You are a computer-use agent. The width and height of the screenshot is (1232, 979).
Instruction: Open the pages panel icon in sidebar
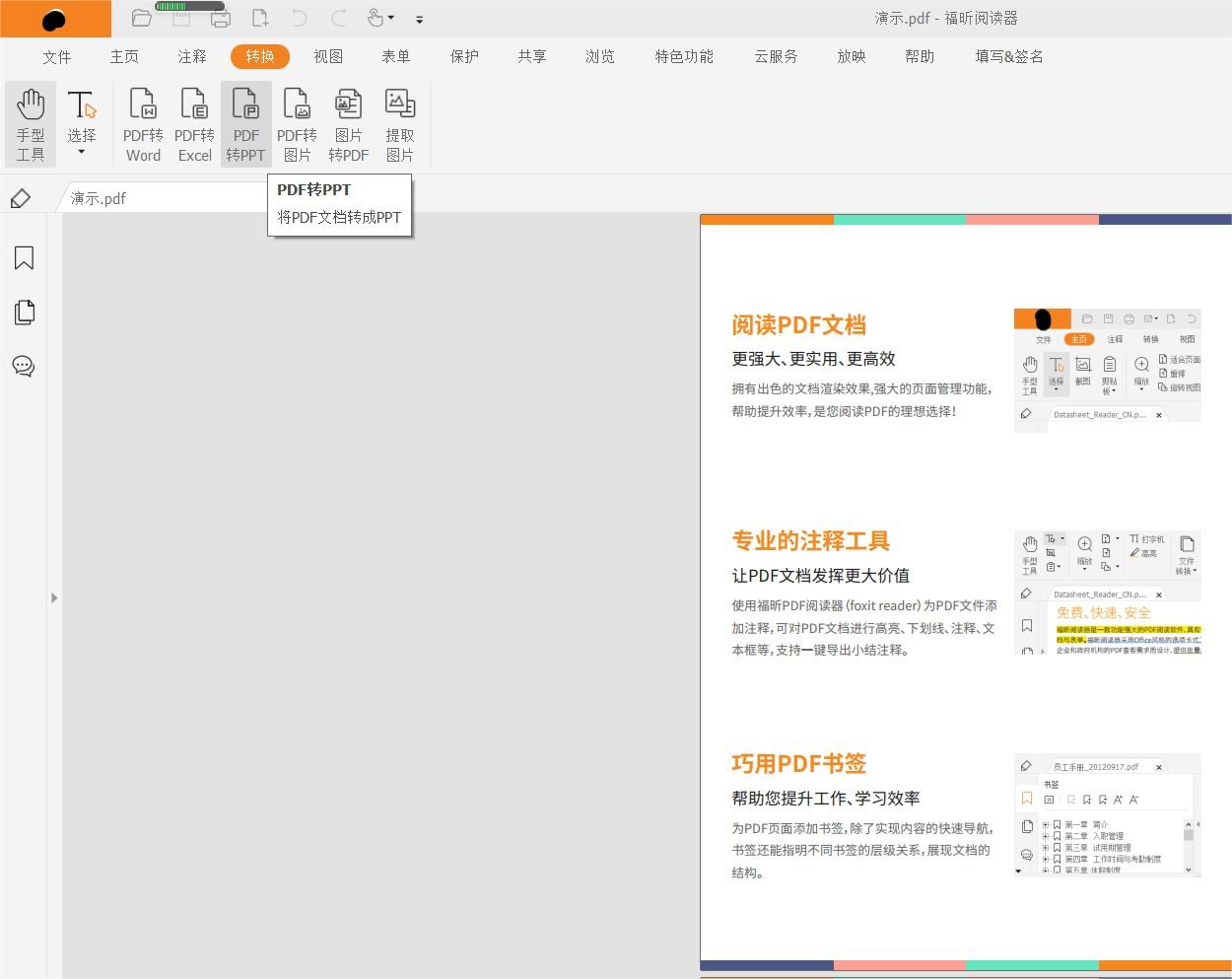click(x=24, y=313)
